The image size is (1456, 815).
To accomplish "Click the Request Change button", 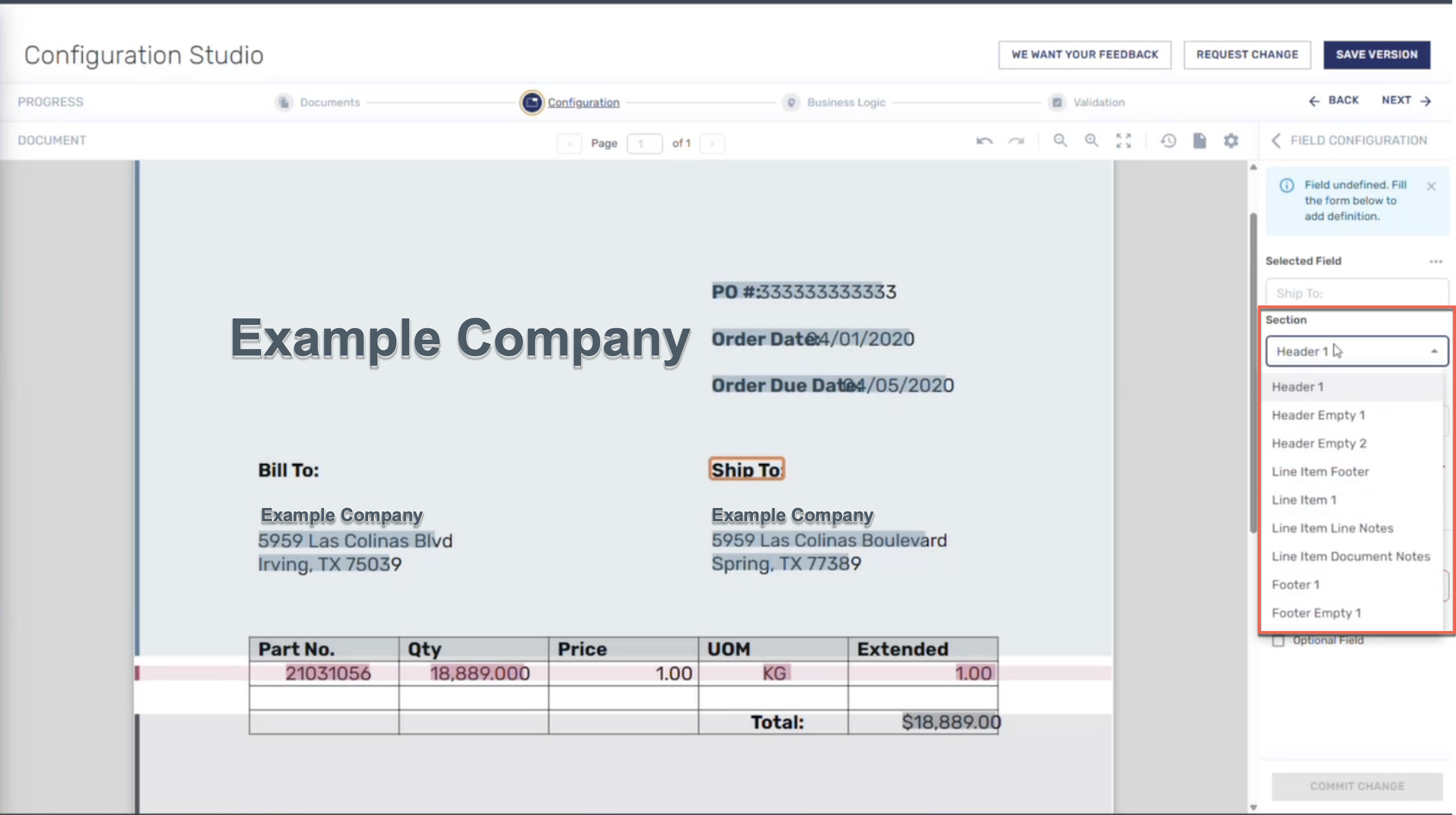I will [1247, 55].
